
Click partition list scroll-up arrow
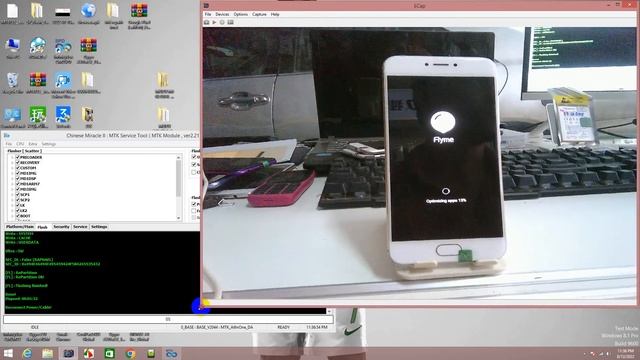pos(178,157)
